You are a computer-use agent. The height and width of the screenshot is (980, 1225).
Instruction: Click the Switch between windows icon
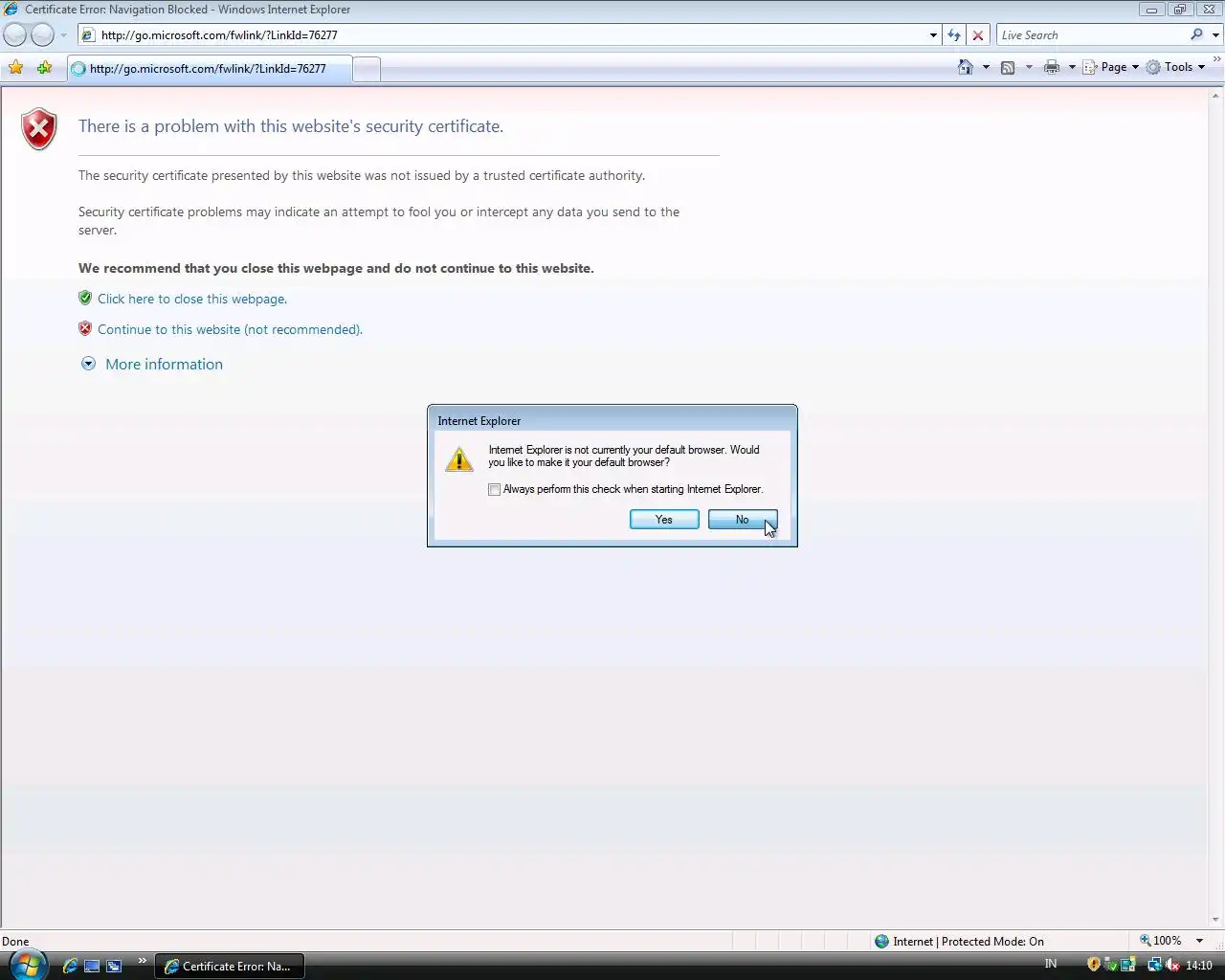click(114, 966)
